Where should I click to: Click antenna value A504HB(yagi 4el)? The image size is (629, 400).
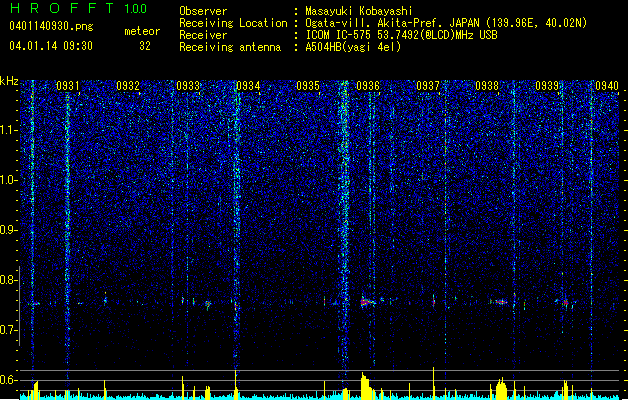(x=353, y=47)
